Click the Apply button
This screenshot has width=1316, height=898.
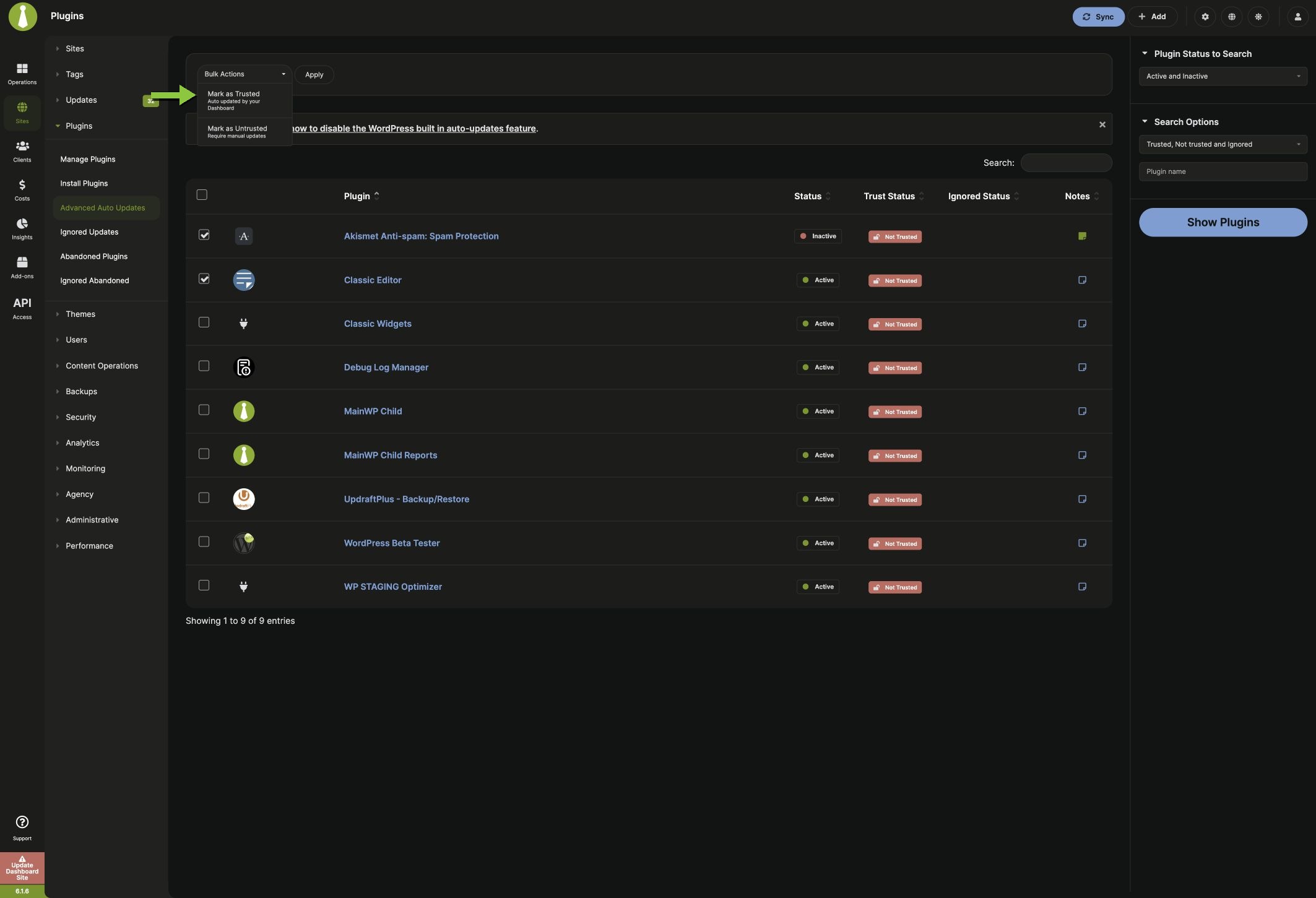click(x=314, y=74)
